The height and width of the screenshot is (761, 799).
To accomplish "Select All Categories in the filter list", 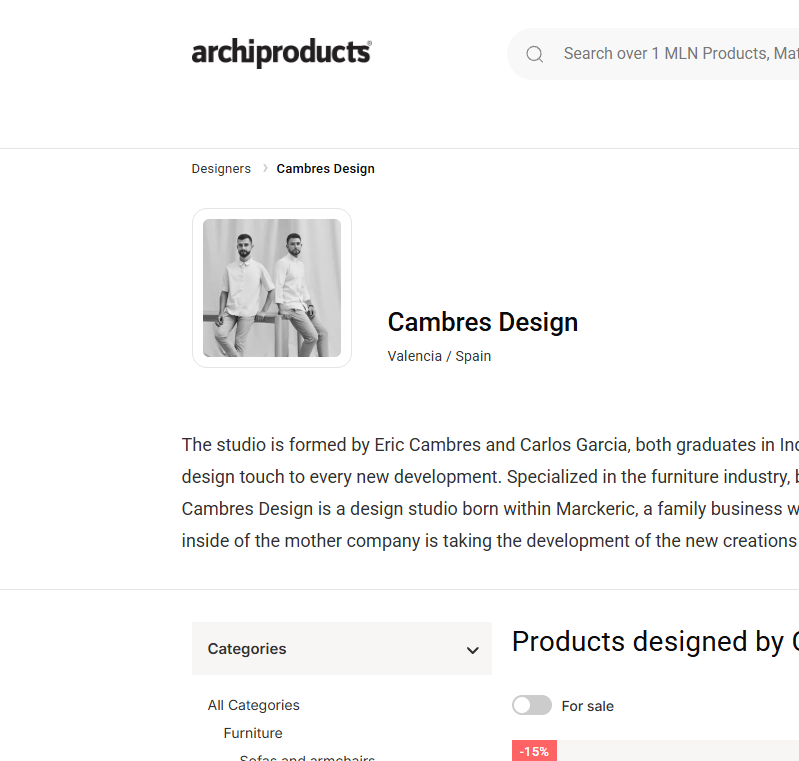I will (x=254, y=705).
